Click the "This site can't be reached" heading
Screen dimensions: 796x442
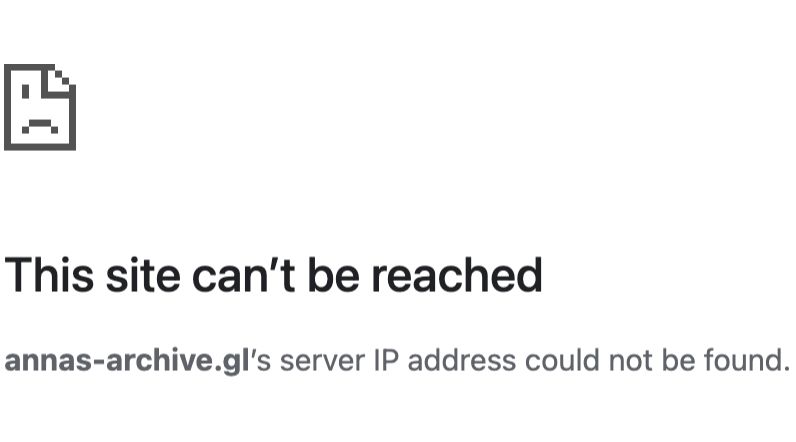pyautogui.click(x=273, y=275)
